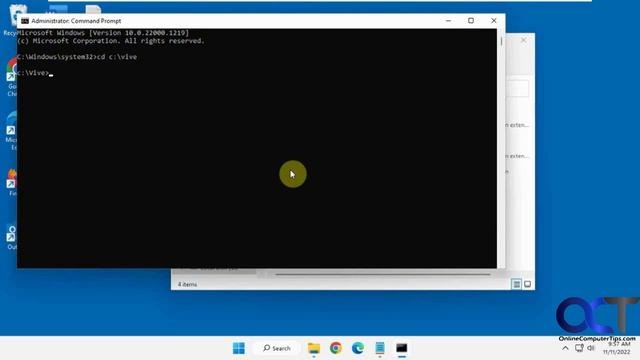Click the 'c:\Vive>' prompt line
Image resolution: width=640 pixels, height=360 pixels.
click(x=35, y=73)
